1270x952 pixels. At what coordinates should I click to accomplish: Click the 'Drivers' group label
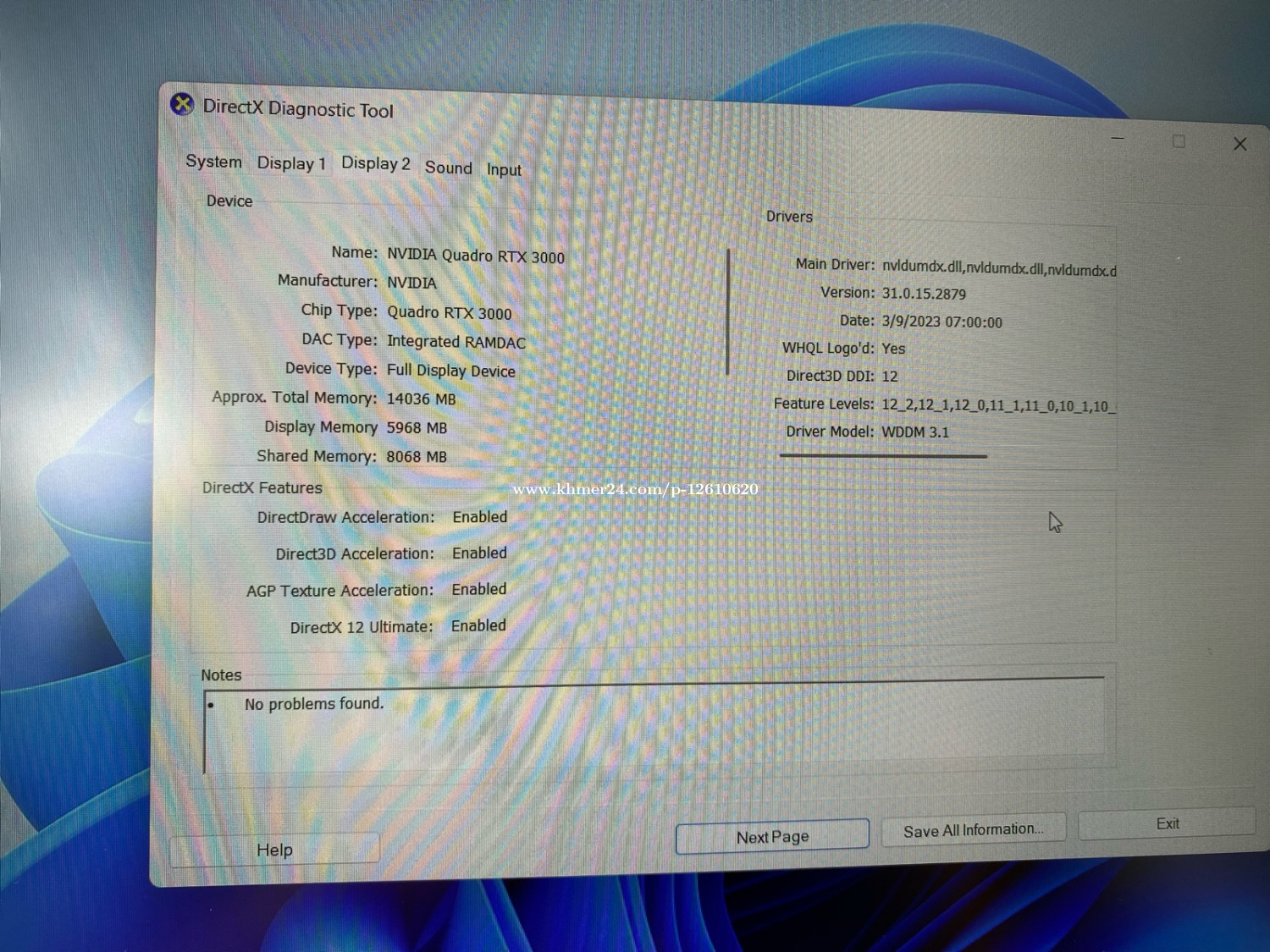(x=789, y=217)
